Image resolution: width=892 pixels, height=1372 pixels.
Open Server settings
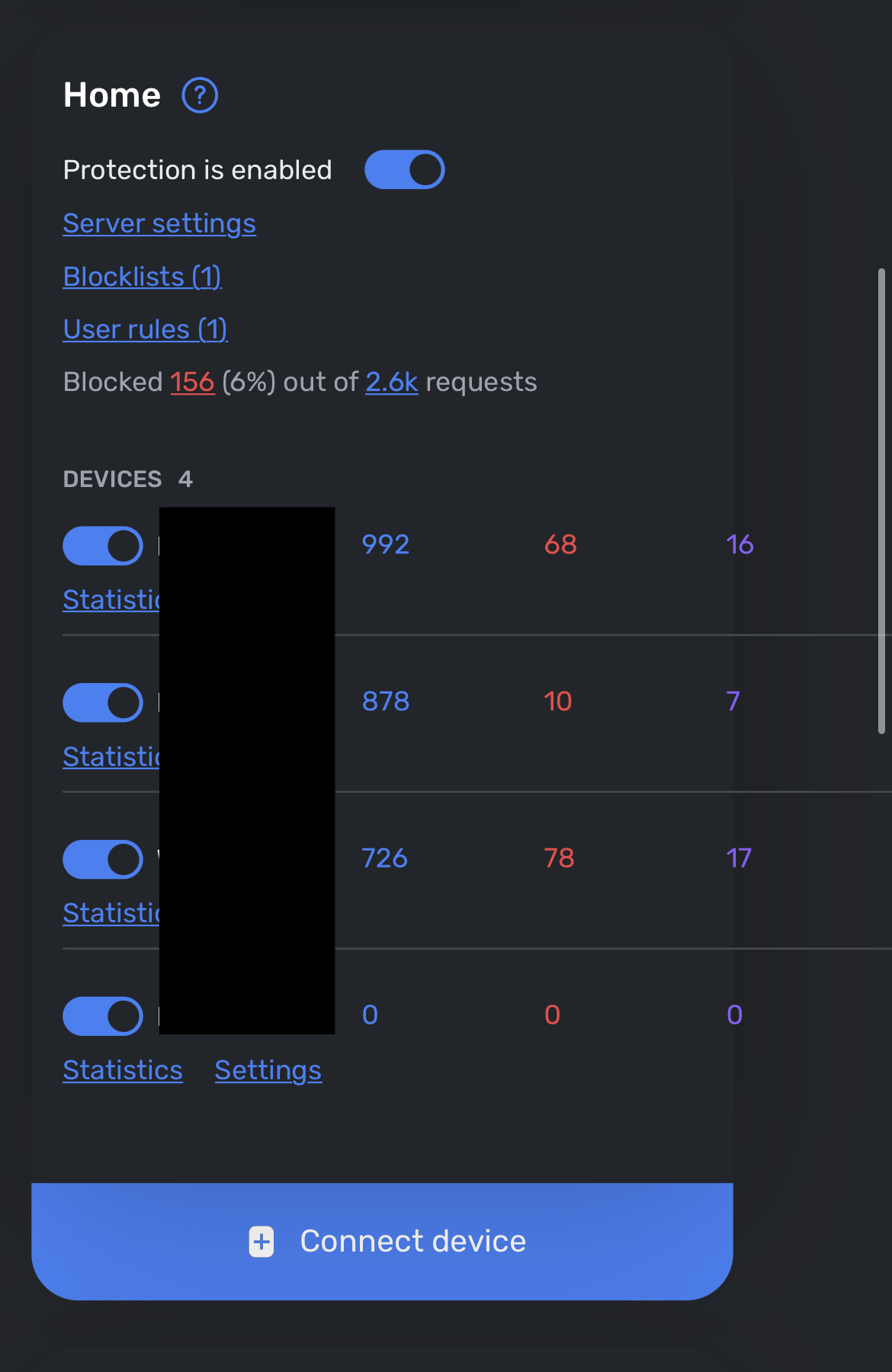click(x=159, y=223)
